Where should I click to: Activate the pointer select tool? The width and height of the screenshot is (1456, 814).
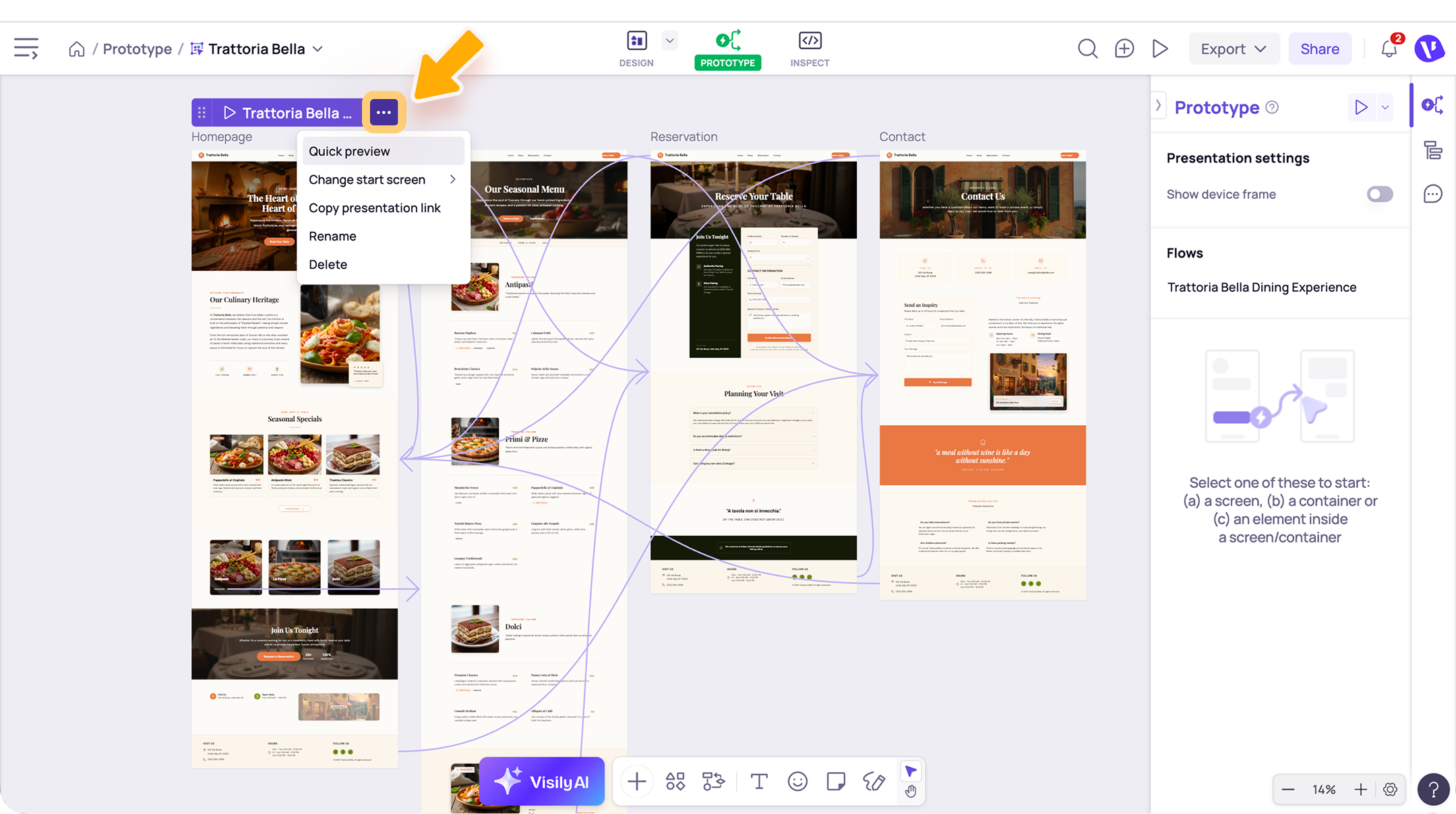click(x=911, y=772)
